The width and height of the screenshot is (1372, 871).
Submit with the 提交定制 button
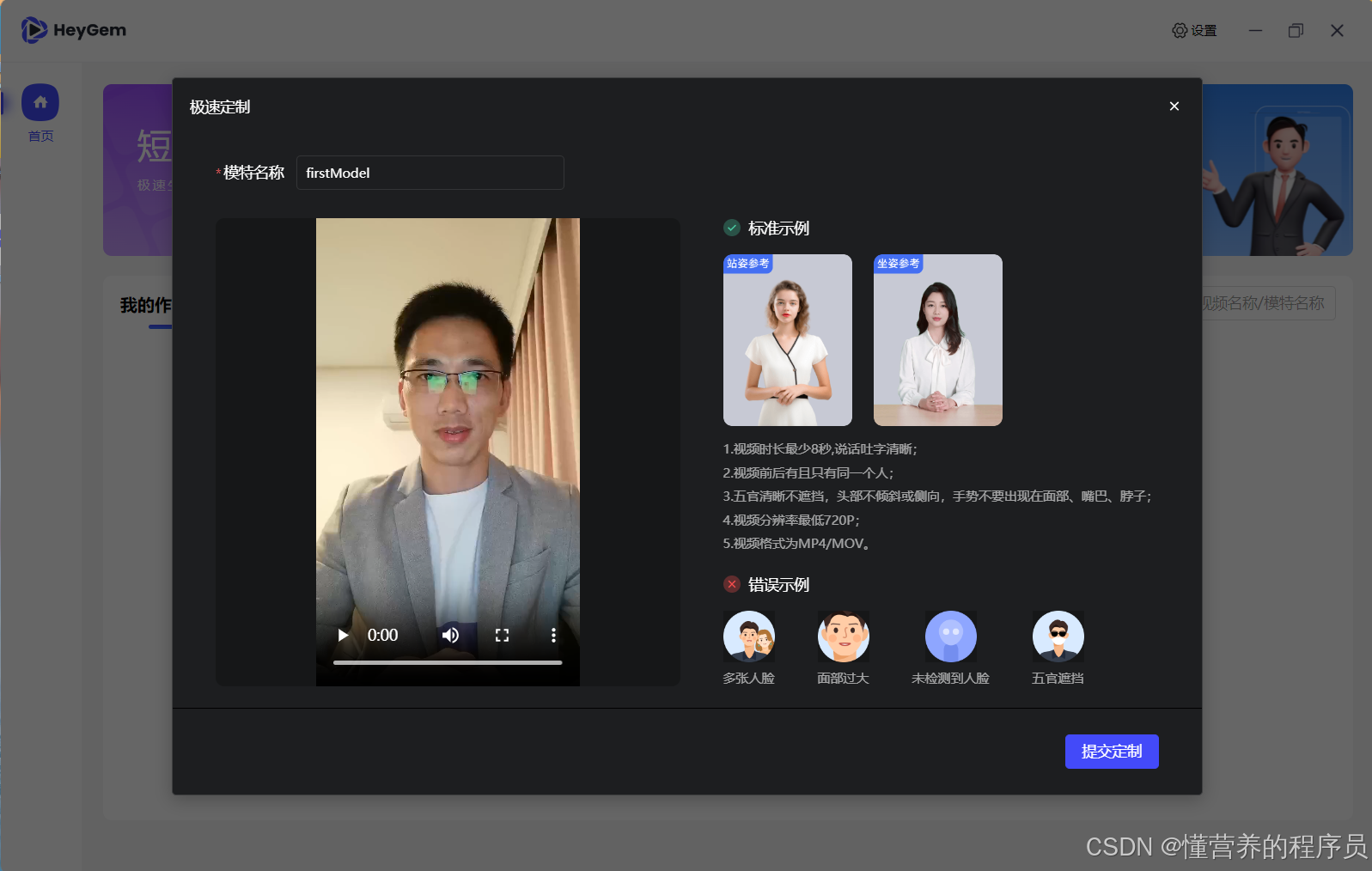point(1112,752)
